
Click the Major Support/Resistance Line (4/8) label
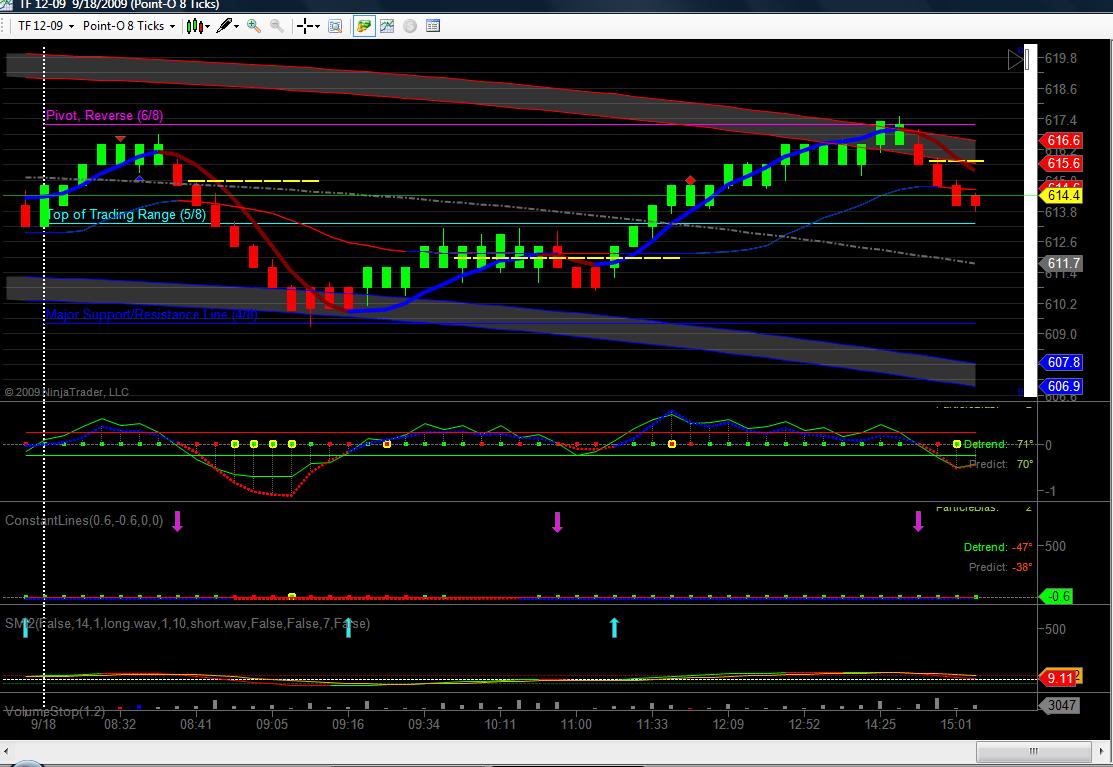tap(151, 314)
